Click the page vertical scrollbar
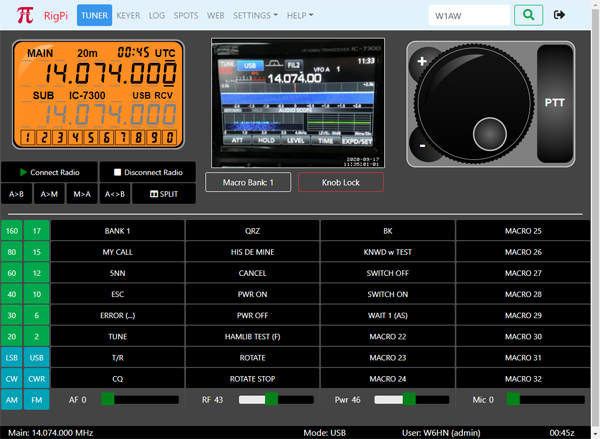The image size is (600, 439). tap(595, 219)
